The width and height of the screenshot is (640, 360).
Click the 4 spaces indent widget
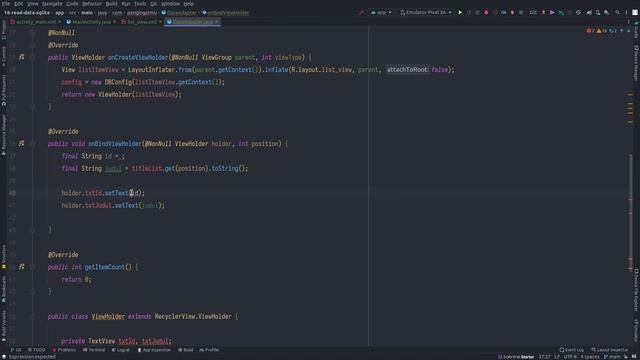(590, 357)
